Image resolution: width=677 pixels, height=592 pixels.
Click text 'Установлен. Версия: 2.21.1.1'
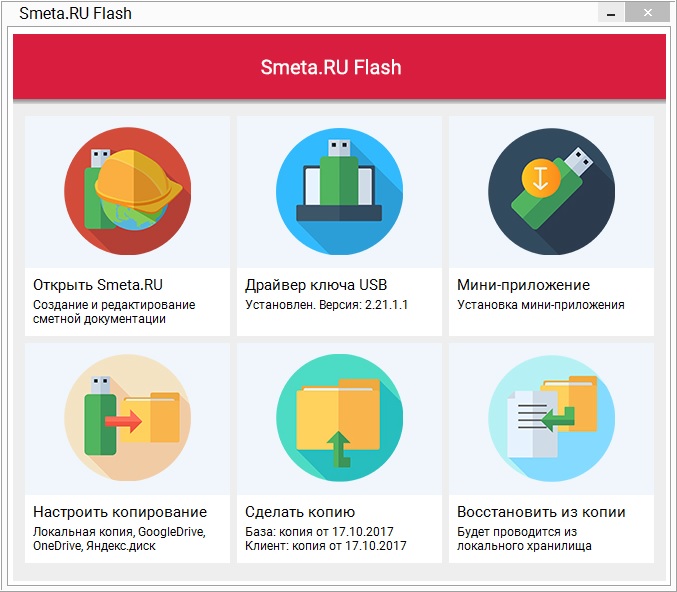tap(326, 305)
